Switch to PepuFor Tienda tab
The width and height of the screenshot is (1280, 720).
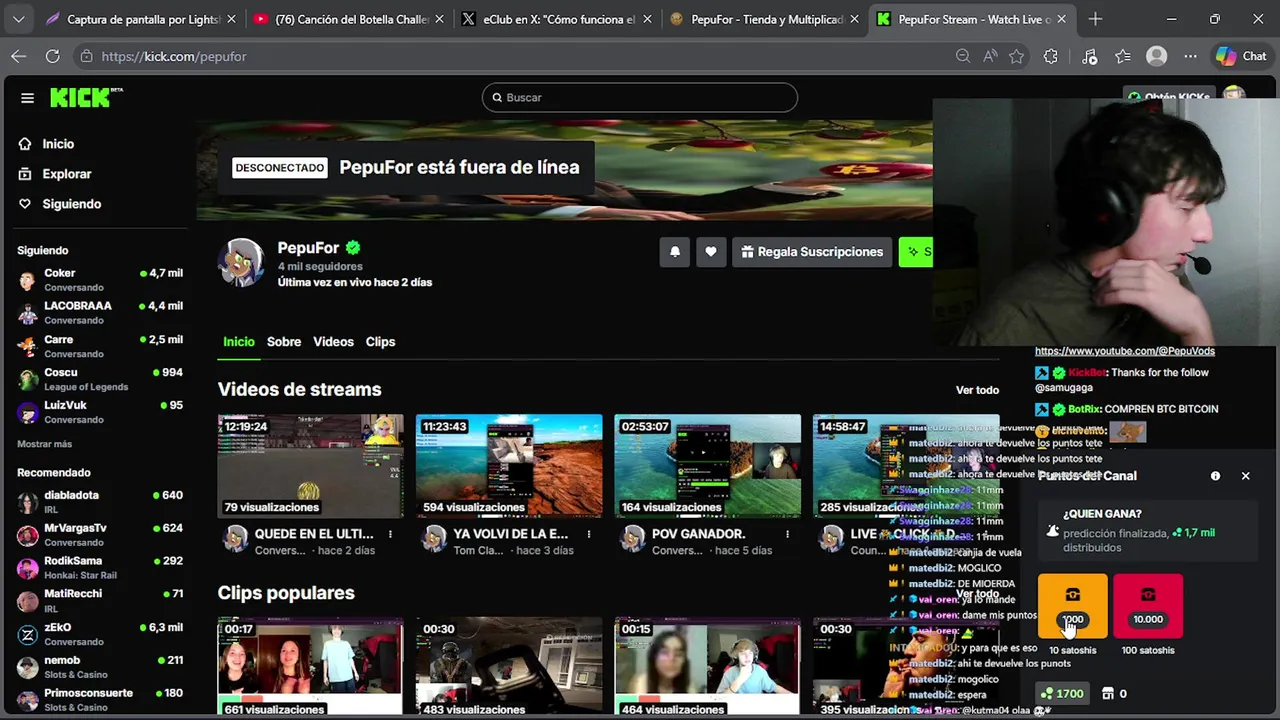763,19
